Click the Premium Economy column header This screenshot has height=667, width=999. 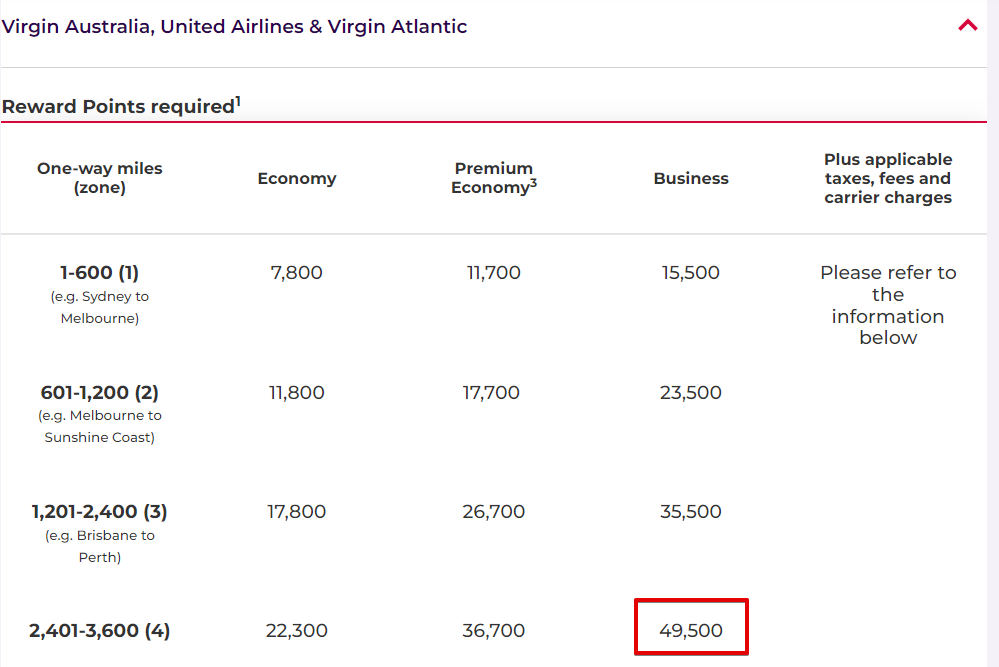click(x=494, y=178)
